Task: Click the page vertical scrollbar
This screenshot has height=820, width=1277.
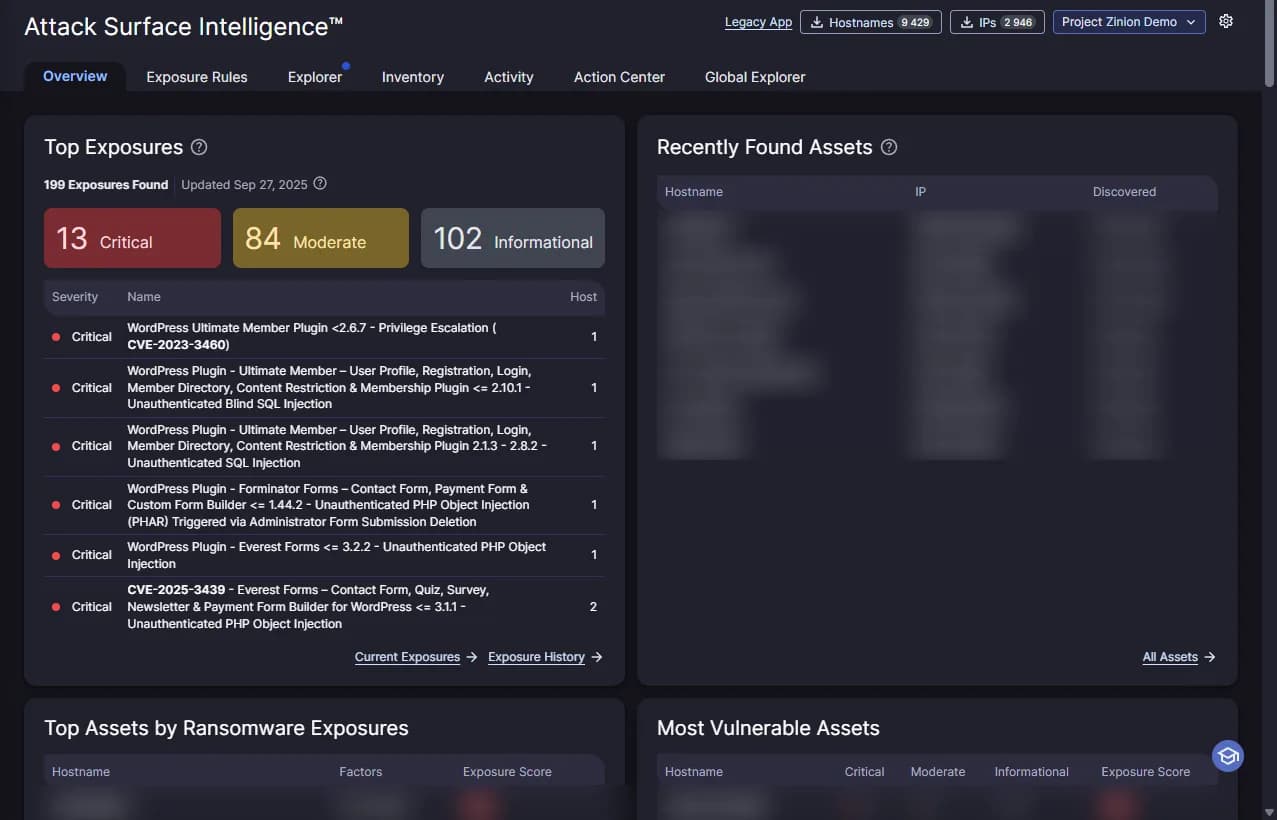Action: 1270,410
